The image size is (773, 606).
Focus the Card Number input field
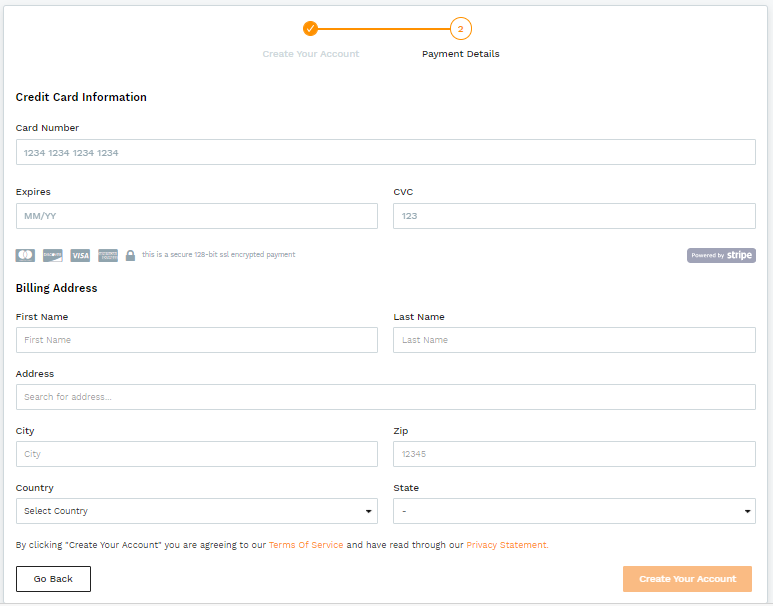pos(386,153)
